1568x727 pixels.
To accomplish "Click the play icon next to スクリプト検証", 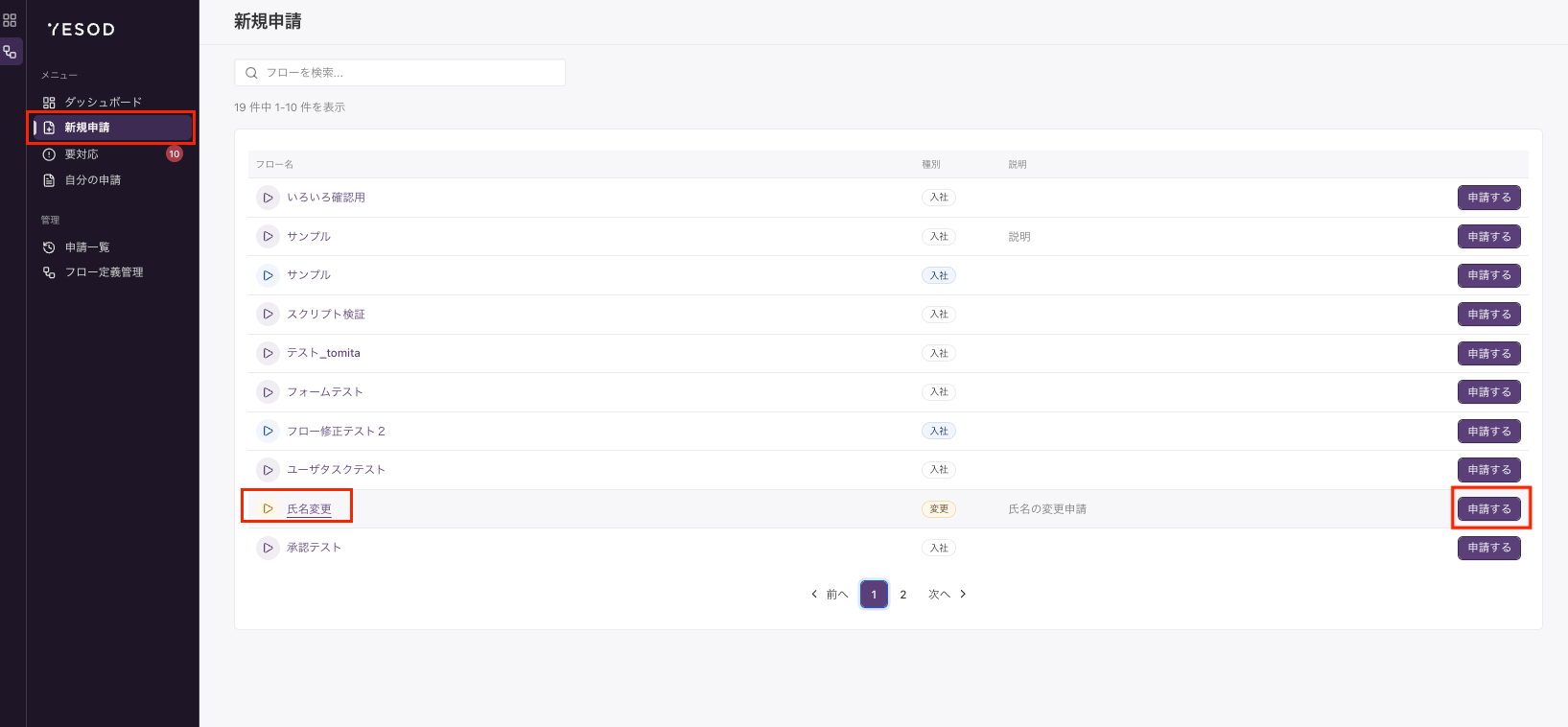I will coord(268,314).
